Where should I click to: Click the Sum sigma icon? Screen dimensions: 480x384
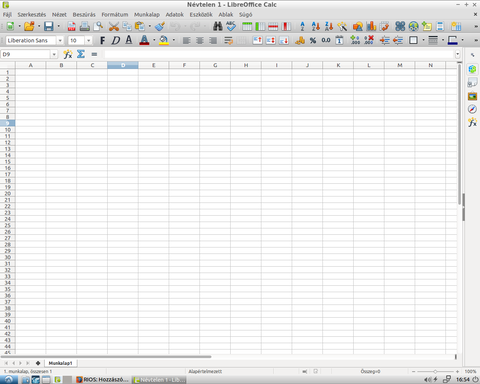click(81, 54)
